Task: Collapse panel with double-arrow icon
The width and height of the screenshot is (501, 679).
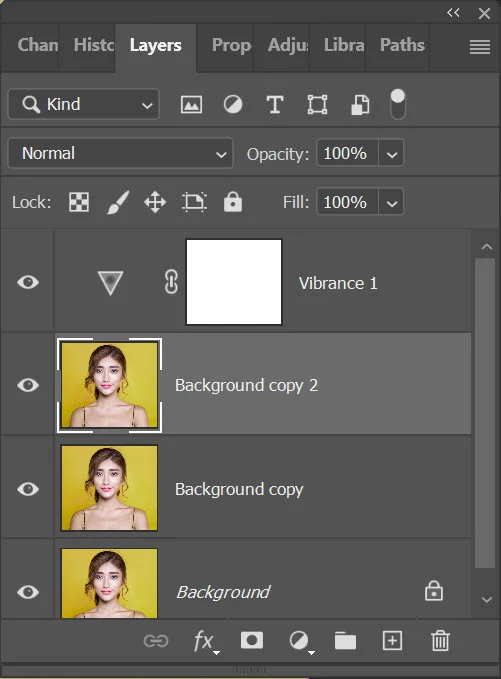Action: point(453,13)
